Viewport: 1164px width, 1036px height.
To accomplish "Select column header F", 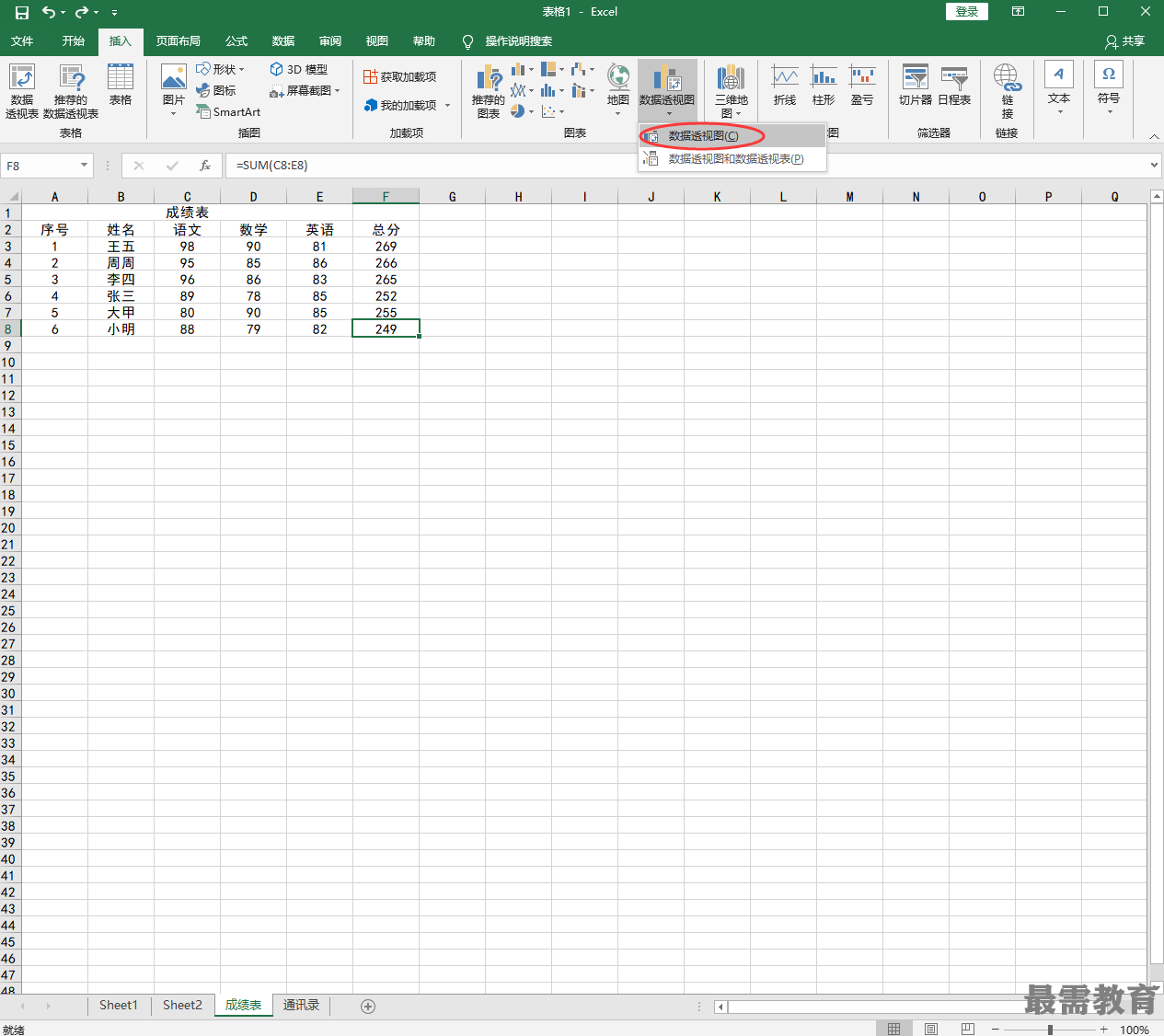I will 386,196.
